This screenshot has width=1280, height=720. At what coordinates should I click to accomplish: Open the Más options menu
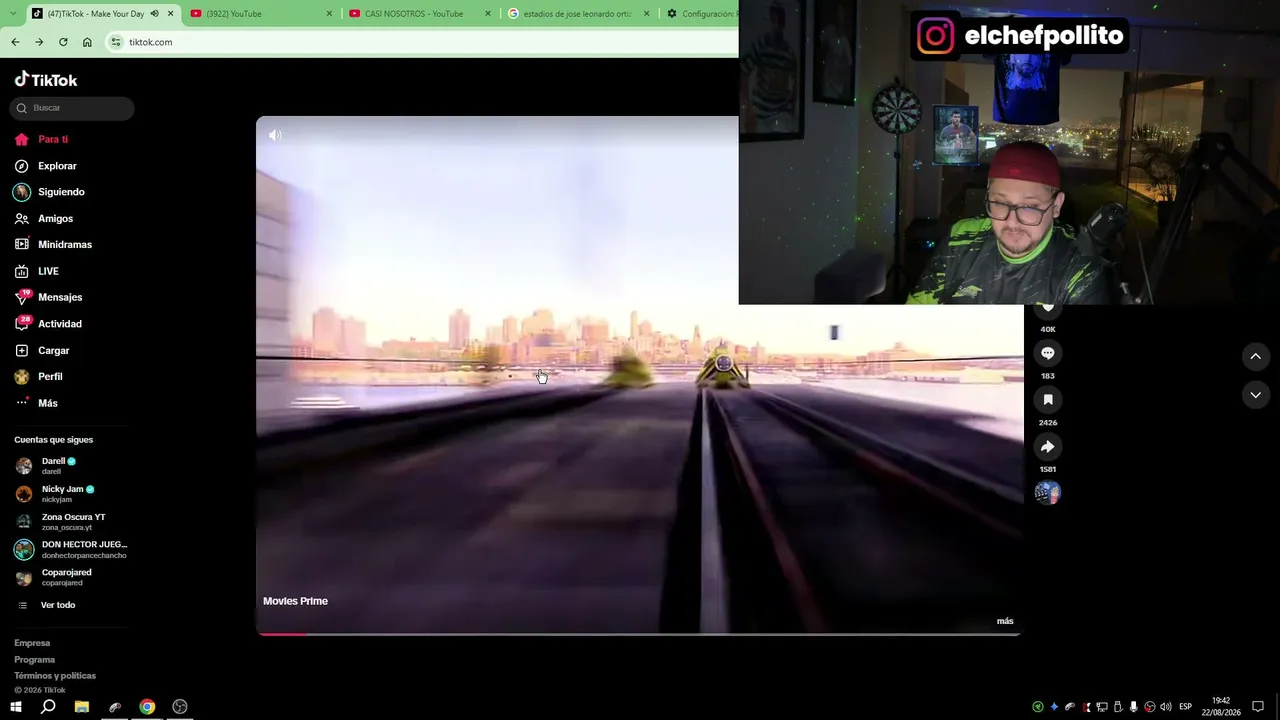(37, 403)
